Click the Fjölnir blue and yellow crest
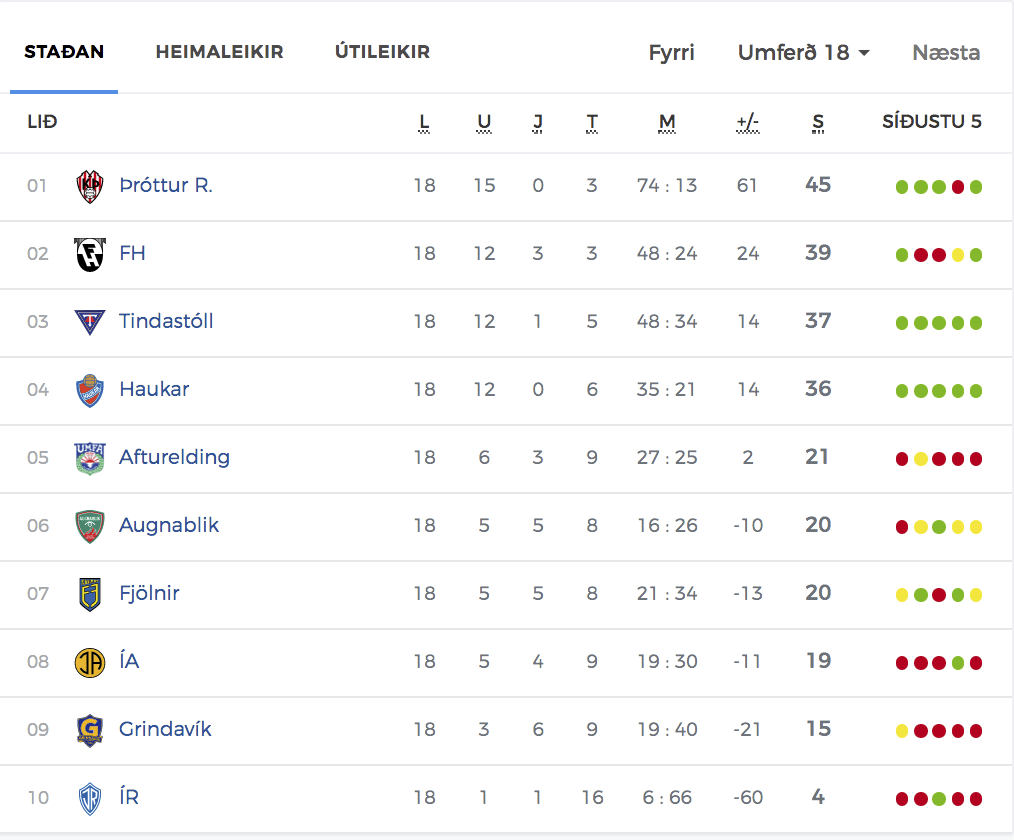Screen dimensions: 1014x840 click(90, 594)
